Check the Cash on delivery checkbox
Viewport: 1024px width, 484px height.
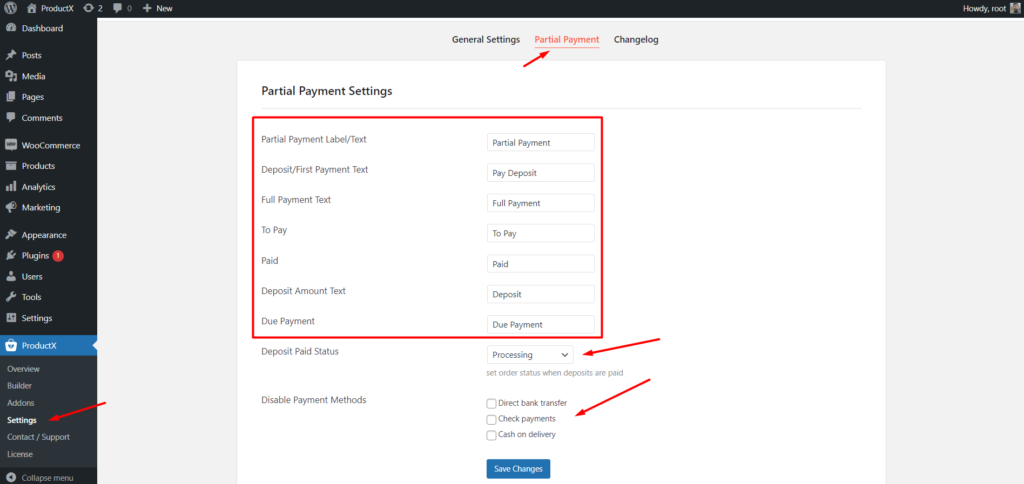pos(491,435)
